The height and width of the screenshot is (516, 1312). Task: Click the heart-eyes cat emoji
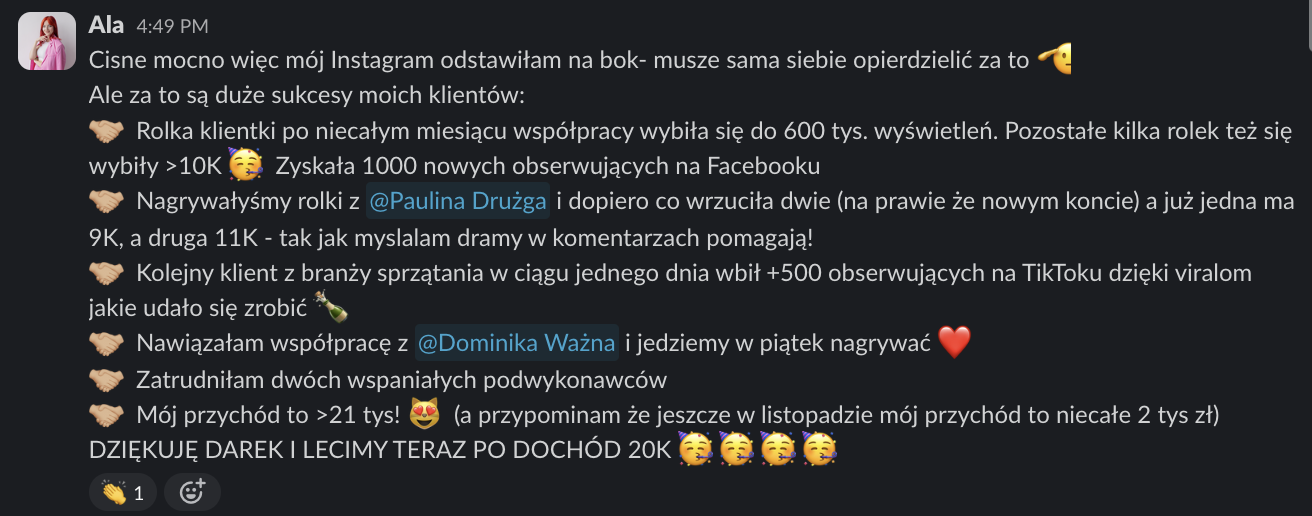tap(425, 413)
